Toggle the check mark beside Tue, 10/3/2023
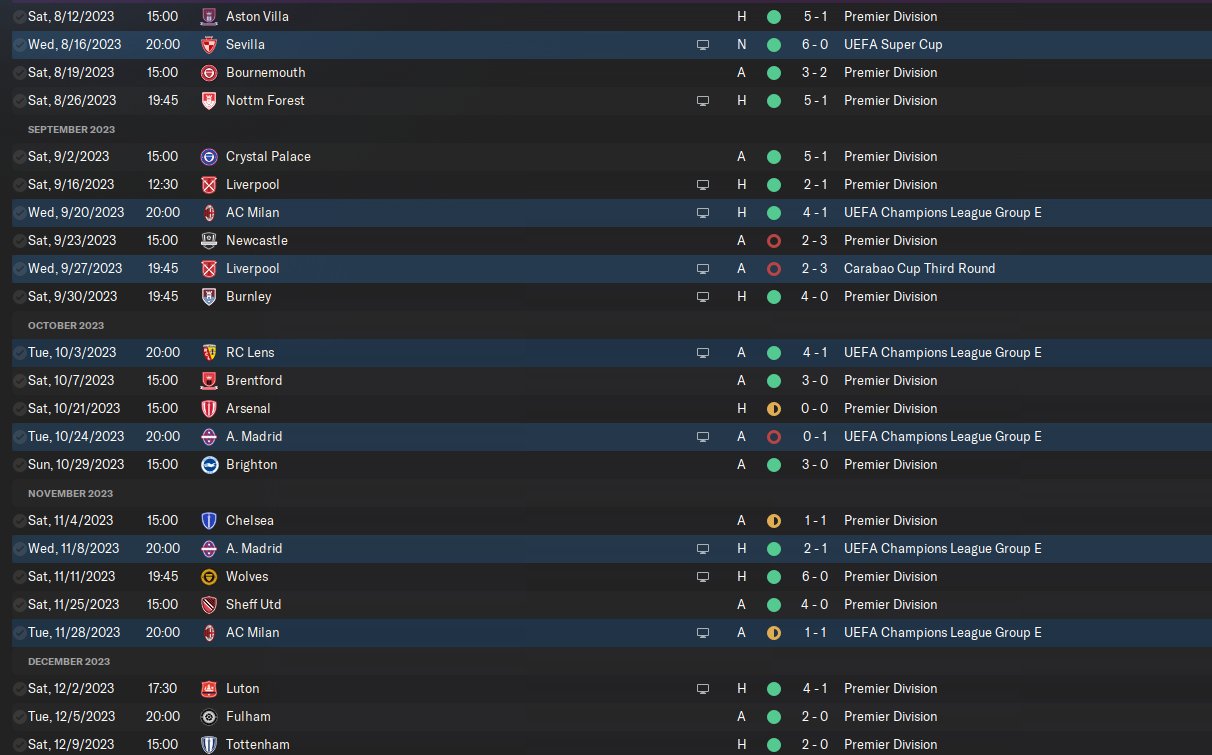1212x755 pixels. coord(20,353)
